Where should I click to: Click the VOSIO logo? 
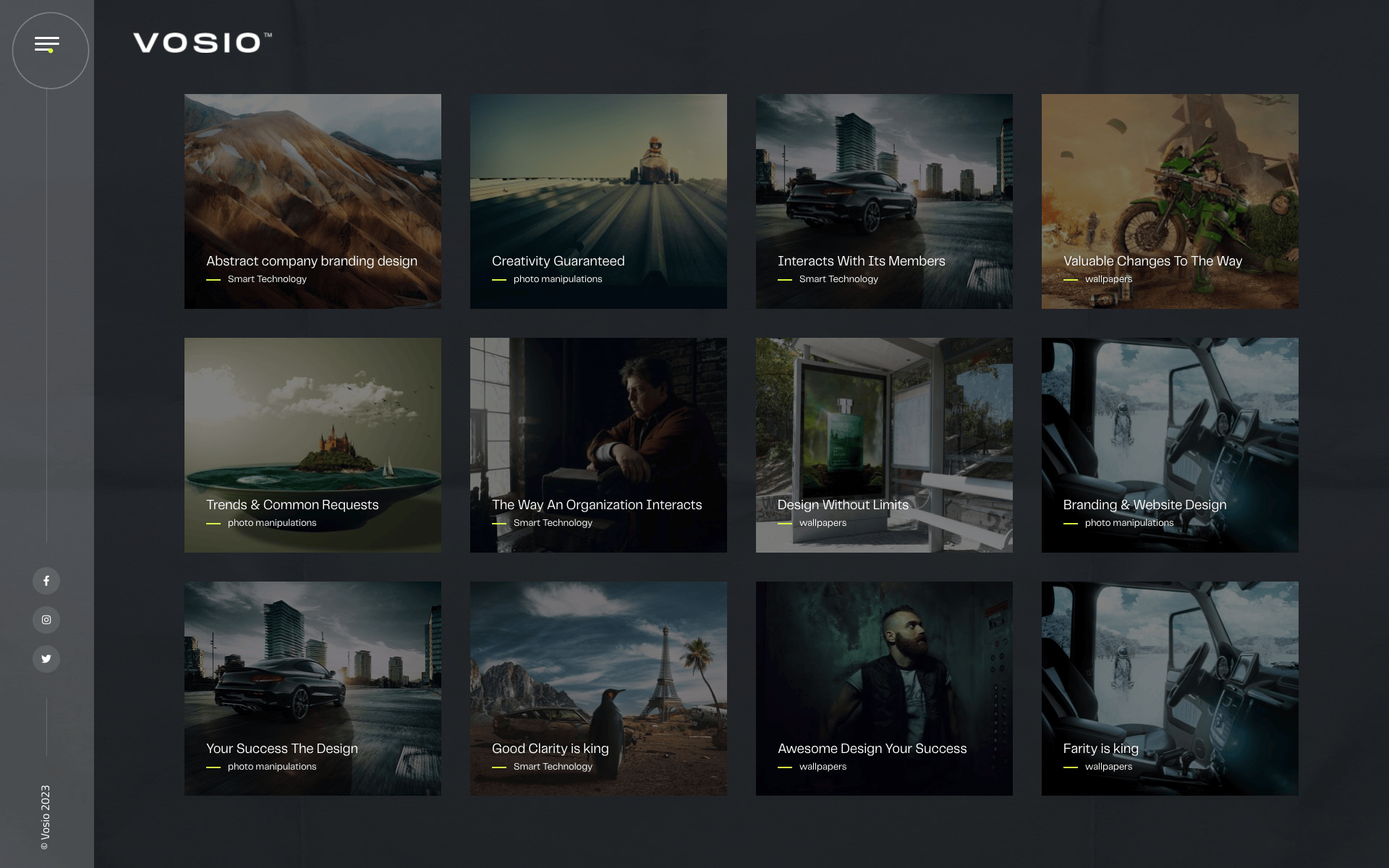[x=202, y=43]
